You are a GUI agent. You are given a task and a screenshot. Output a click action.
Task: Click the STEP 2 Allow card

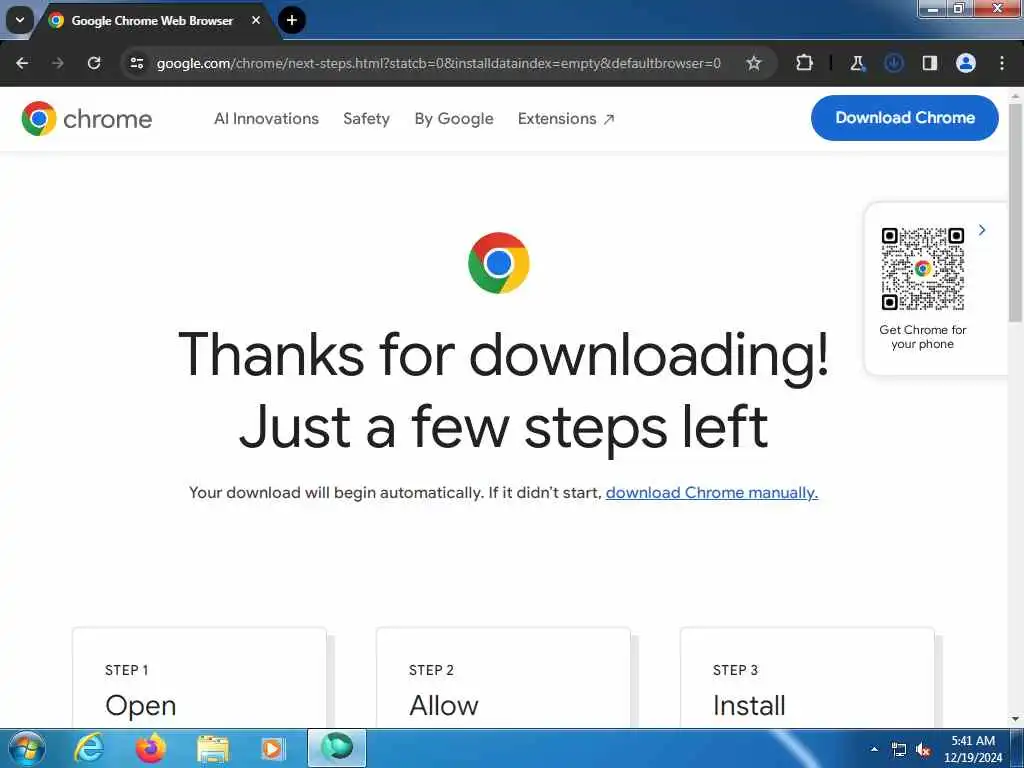(x=504, y=678)
